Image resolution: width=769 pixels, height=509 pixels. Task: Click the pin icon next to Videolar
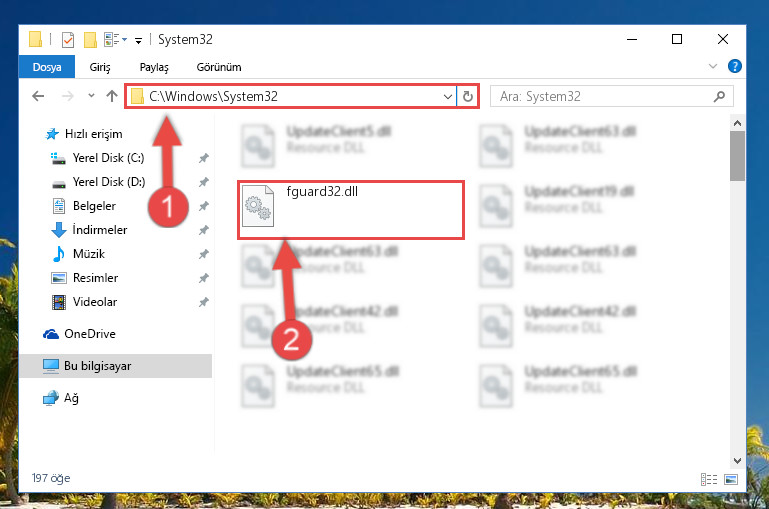(x=204, y=302)
